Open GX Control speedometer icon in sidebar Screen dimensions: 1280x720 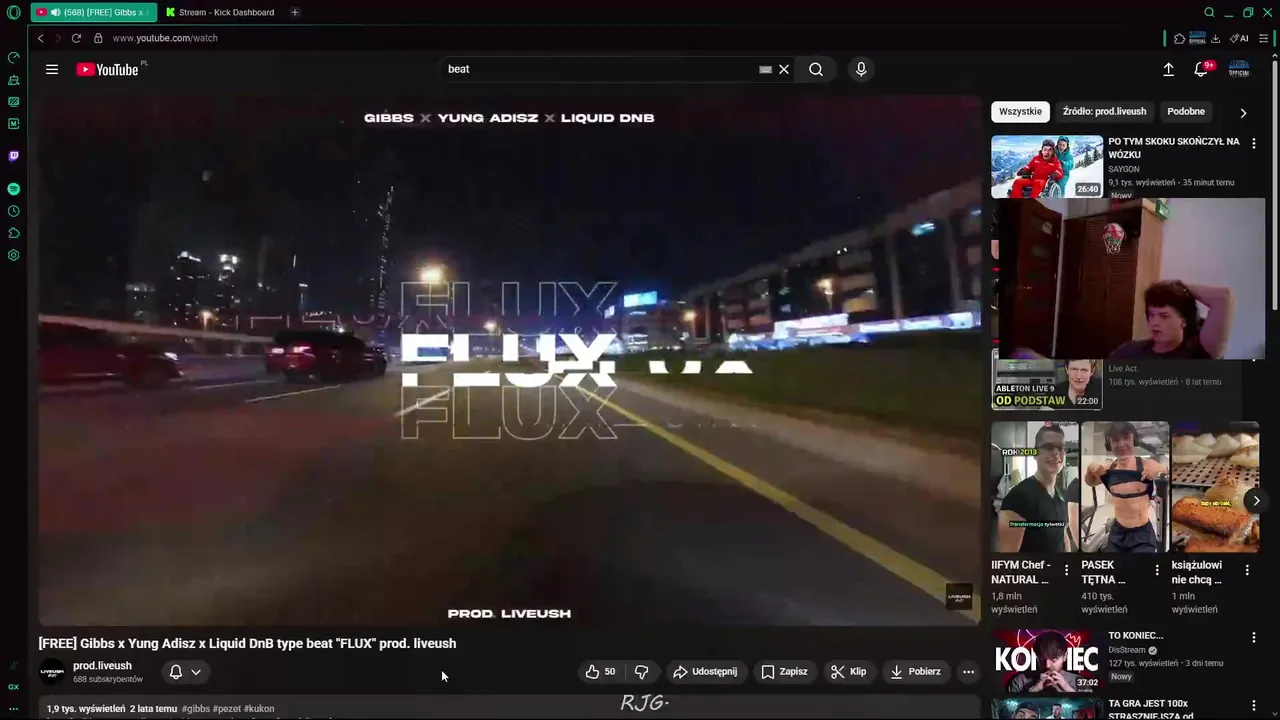(13, 57)
